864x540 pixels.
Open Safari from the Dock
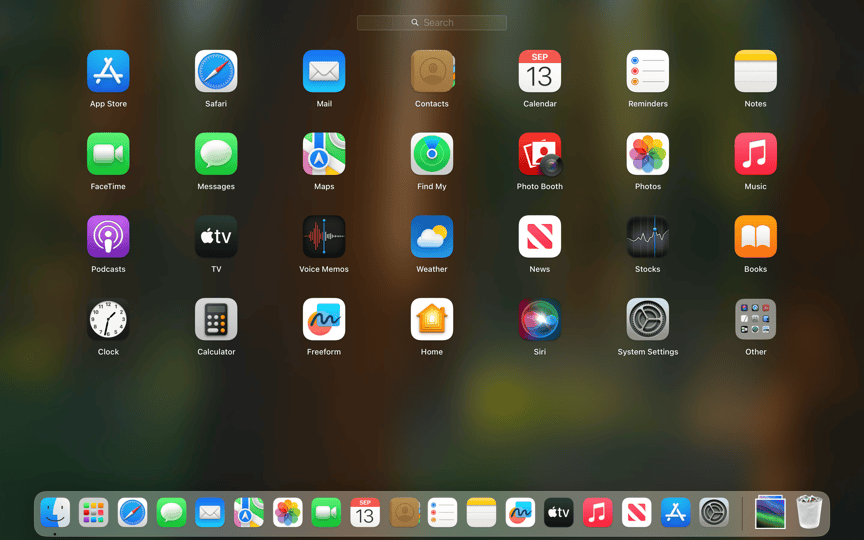pos(132,512)
